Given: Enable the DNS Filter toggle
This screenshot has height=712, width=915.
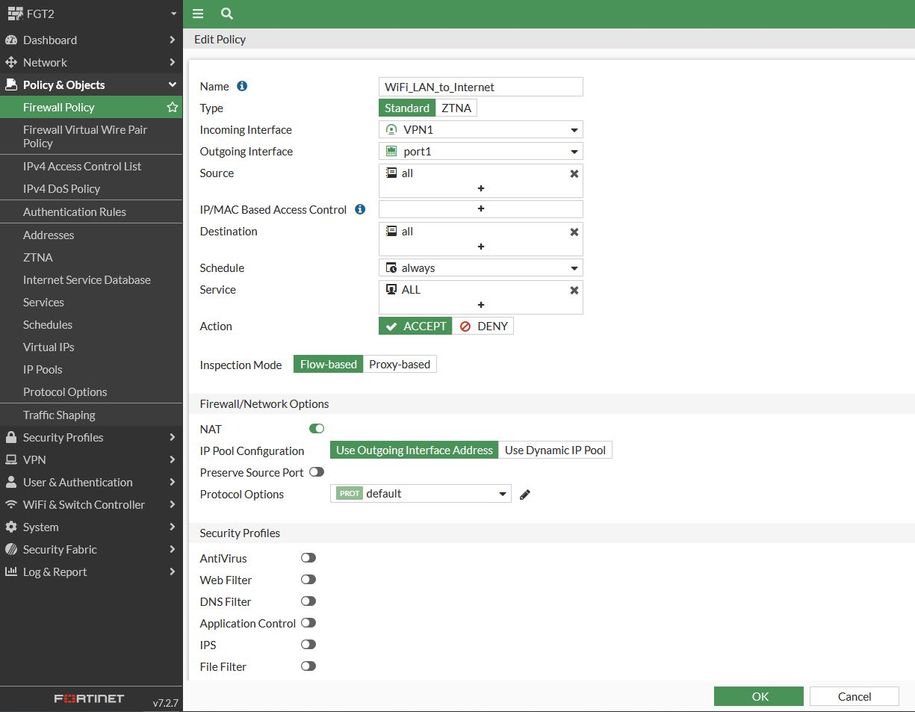Looking at the screenshot, I should 308,601.
